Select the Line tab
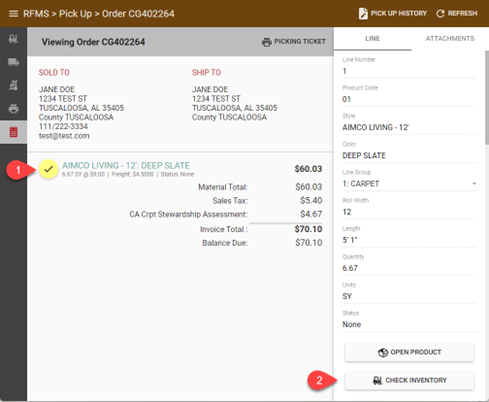This screenshot has height=402, width=489. pos(372,39)
